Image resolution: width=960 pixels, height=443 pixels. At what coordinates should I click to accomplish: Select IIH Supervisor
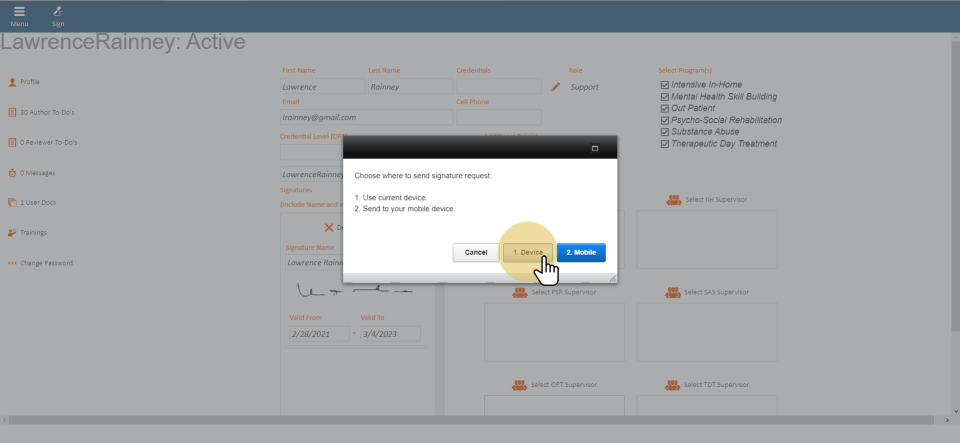pos(706,200)
